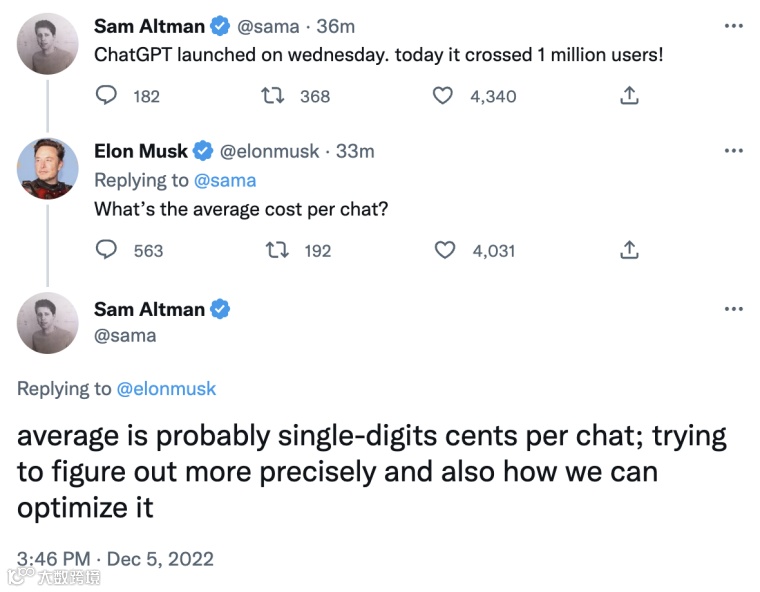Viewport: 760px width, 592px height.
Task: Open Sam Altman's name on first tweet
Action: (x=149, y=26)
